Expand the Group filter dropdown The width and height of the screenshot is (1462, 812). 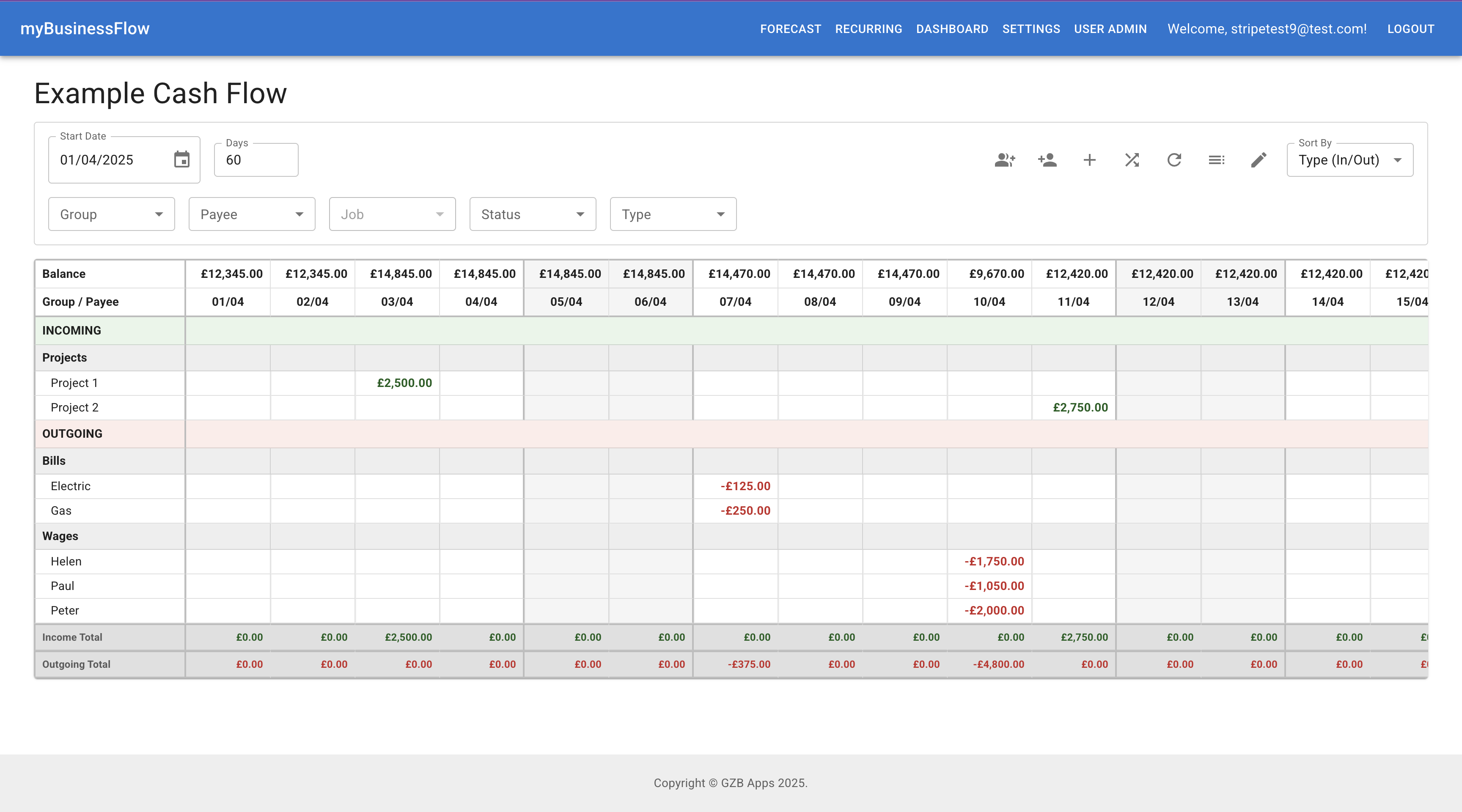coord(111,214)
